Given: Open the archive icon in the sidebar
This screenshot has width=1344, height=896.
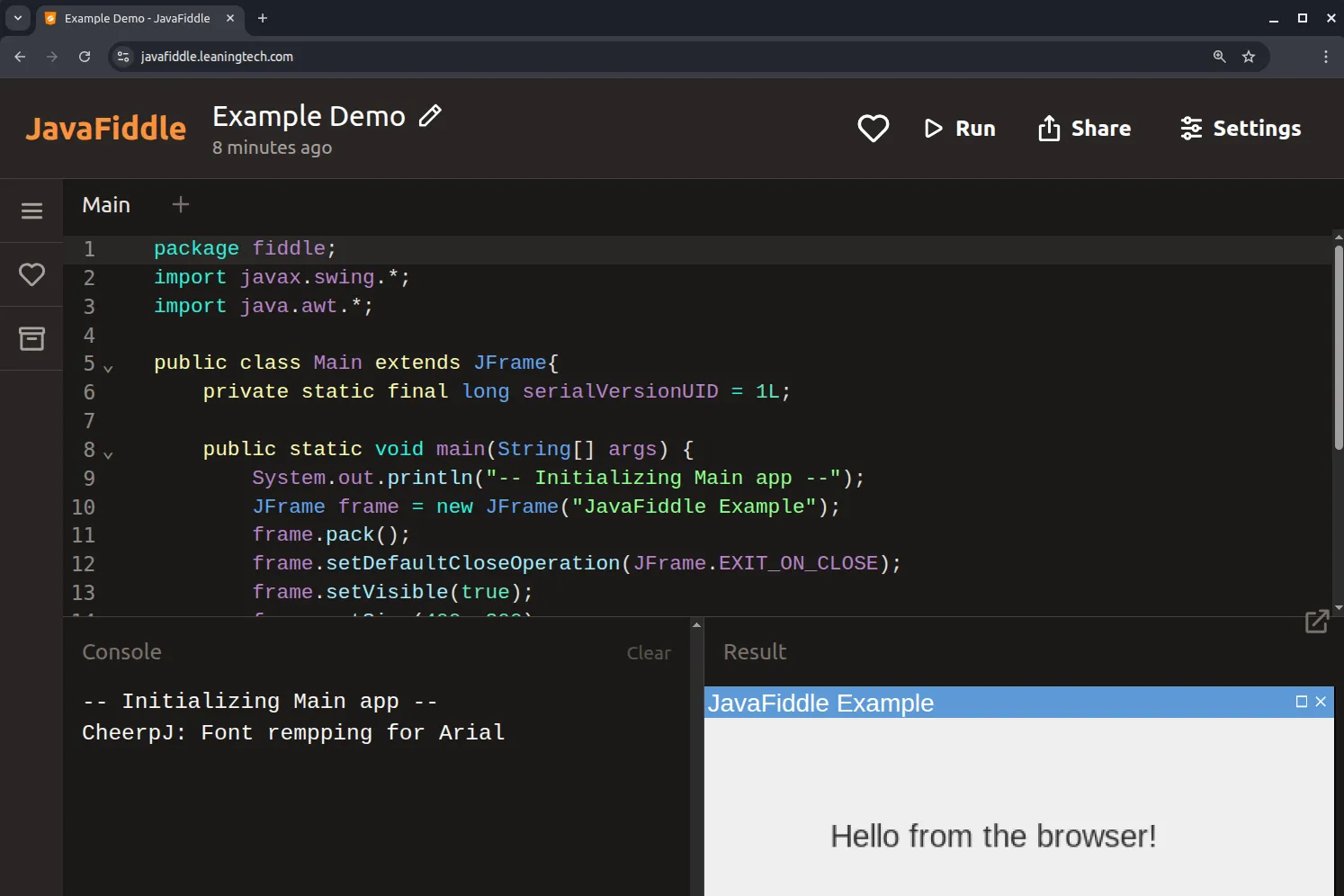Looking at the screenshot, I should pyautogui.click(x=31, y=338).
